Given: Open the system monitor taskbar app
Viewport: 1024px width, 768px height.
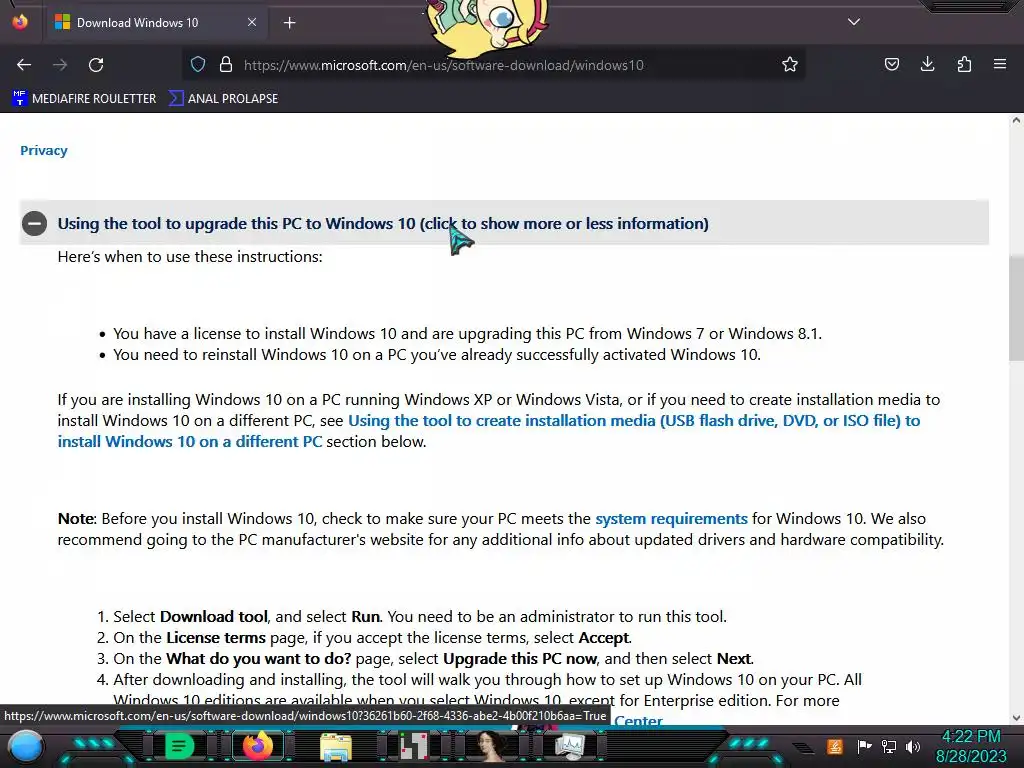Looking at the screenshot, I should click(x=570, y=746).
